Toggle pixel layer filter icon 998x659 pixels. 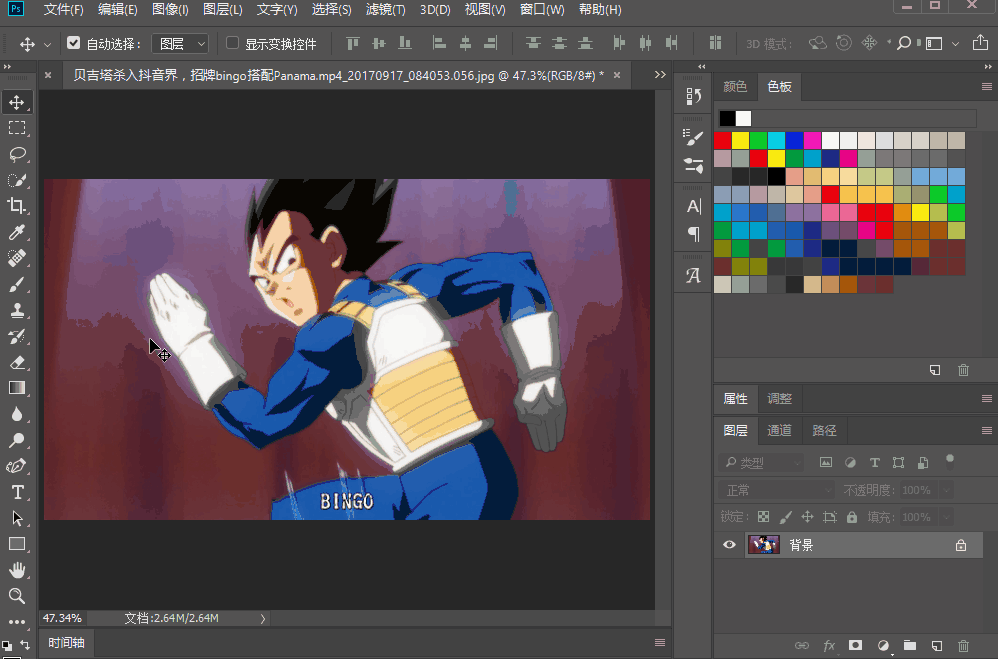(826, 462)
